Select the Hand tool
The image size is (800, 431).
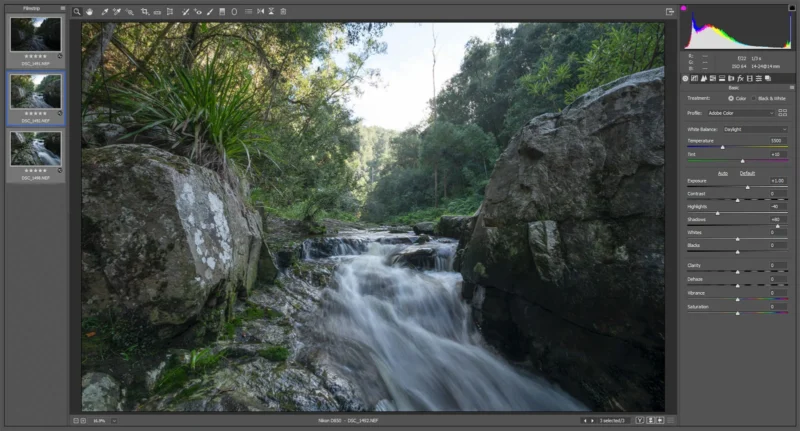(x=89, y=12)
